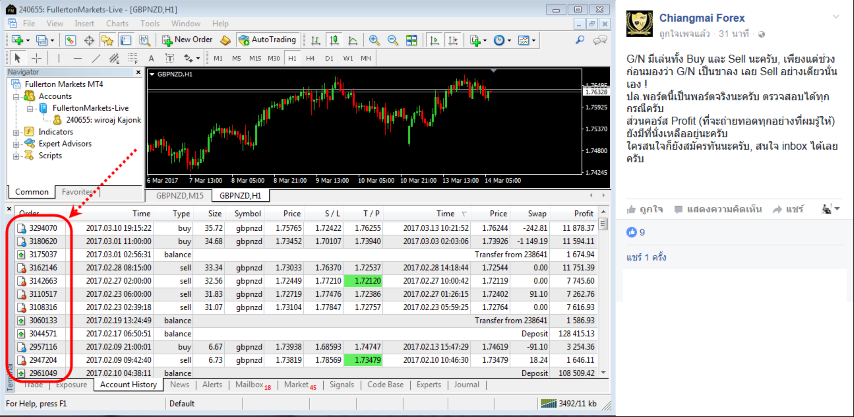Open the Tools menu
Viewport: 854px width, 417px height.
point(150,23)
